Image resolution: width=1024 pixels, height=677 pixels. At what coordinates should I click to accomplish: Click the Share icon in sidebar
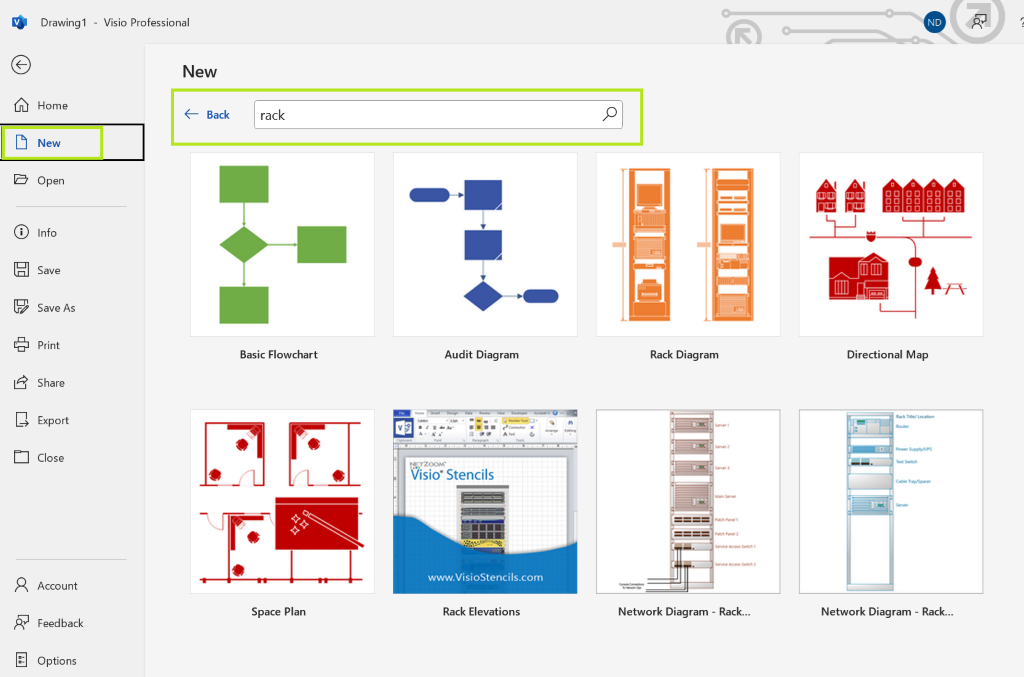(x=22, y=382)
